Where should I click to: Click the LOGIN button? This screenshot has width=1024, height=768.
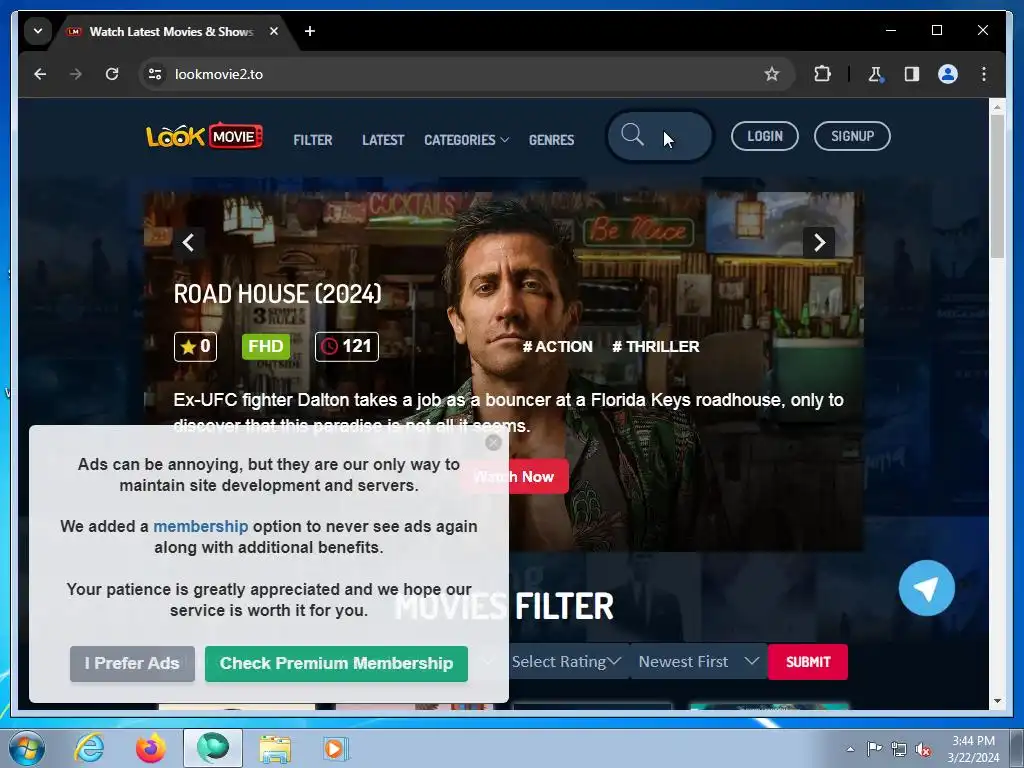point(765,136)
